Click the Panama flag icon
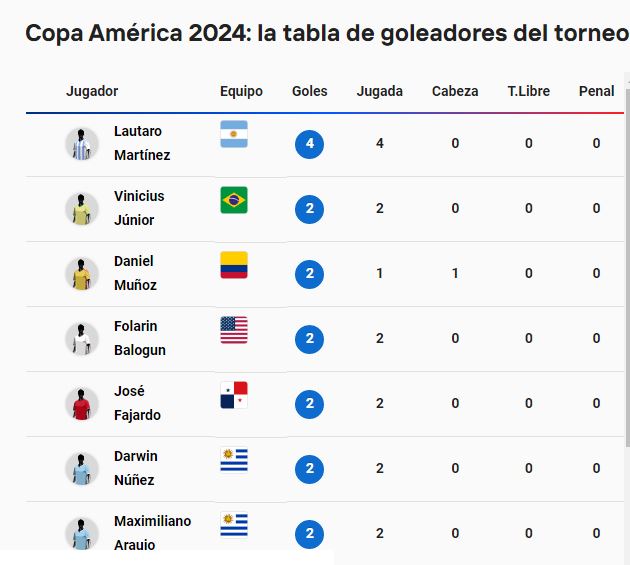The width and height of the screenshot is (630, 565). tap(234, 395)
